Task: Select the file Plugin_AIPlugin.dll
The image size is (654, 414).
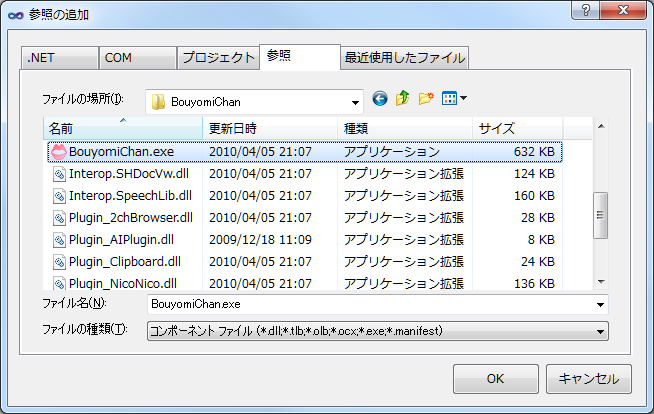Action: point(121,240)
